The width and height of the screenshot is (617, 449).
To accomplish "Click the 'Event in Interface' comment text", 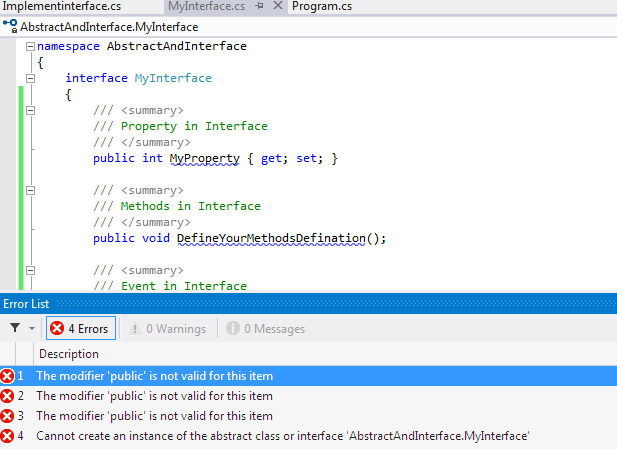I will [x=184, y=286].
